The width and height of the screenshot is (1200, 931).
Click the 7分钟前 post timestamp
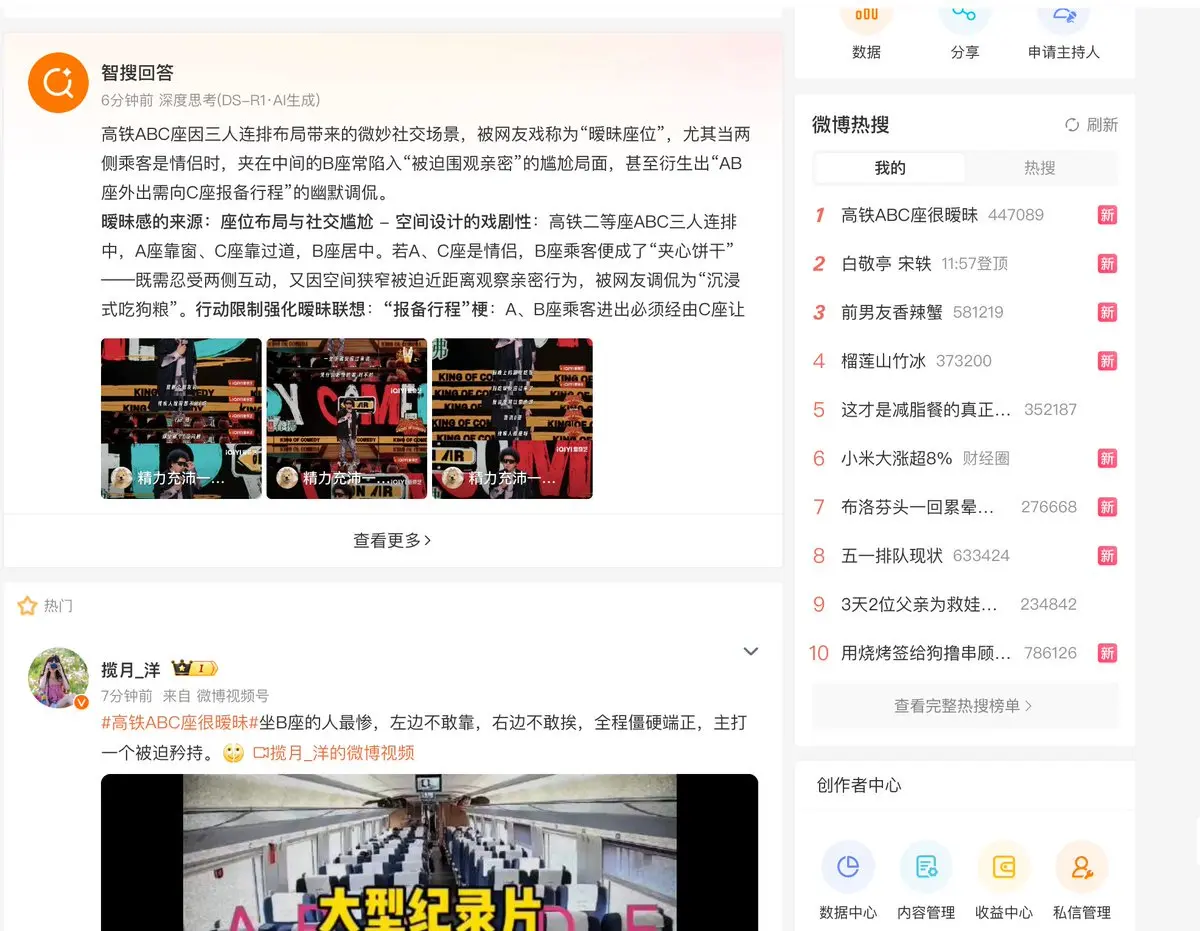(127, 696)
